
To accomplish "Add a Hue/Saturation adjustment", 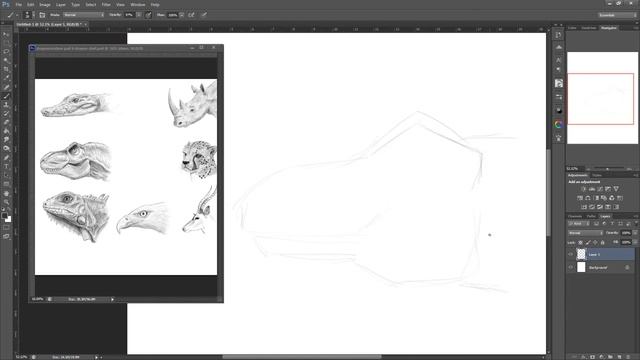I will tap(580, 198).
